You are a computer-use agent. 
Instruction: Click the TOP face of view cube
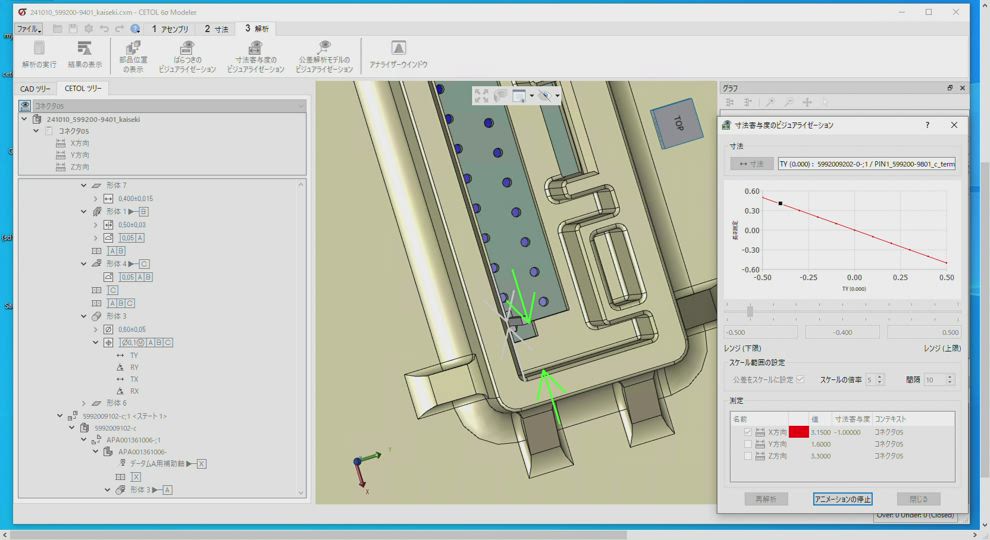click(679, 124)
